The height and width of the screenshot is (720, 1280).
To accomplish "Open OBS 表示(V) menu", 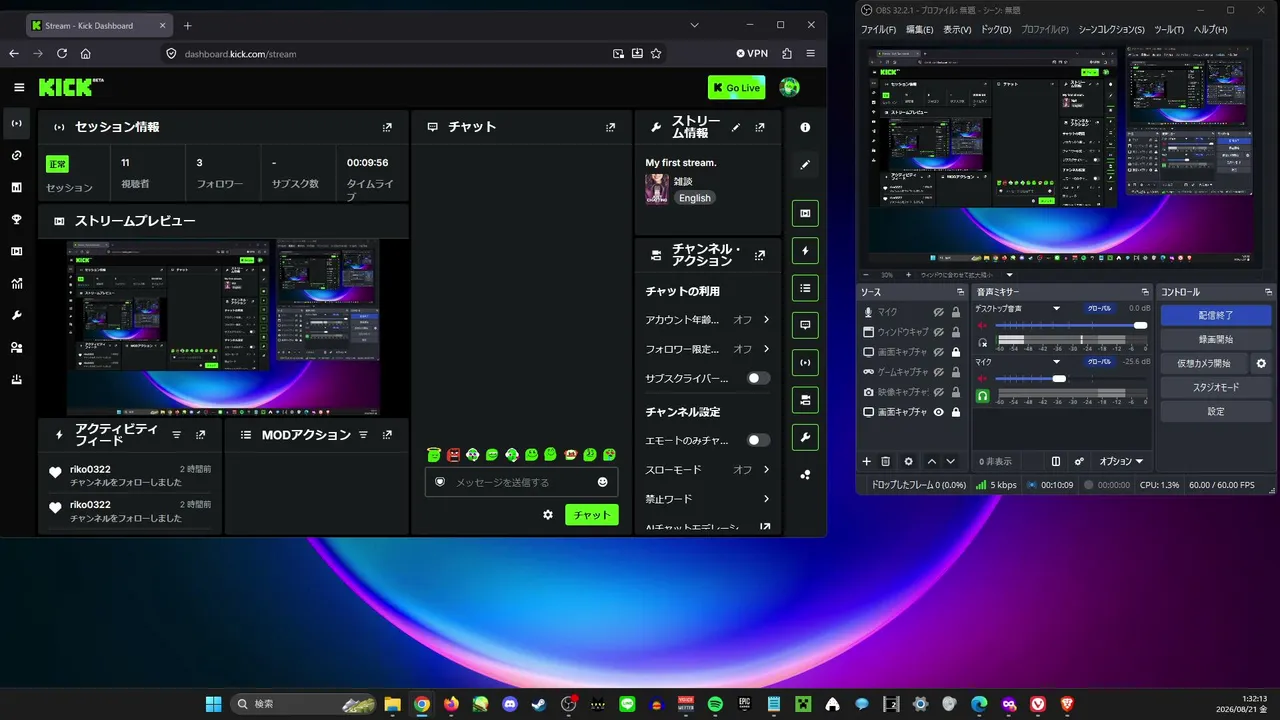I will 957,30.
